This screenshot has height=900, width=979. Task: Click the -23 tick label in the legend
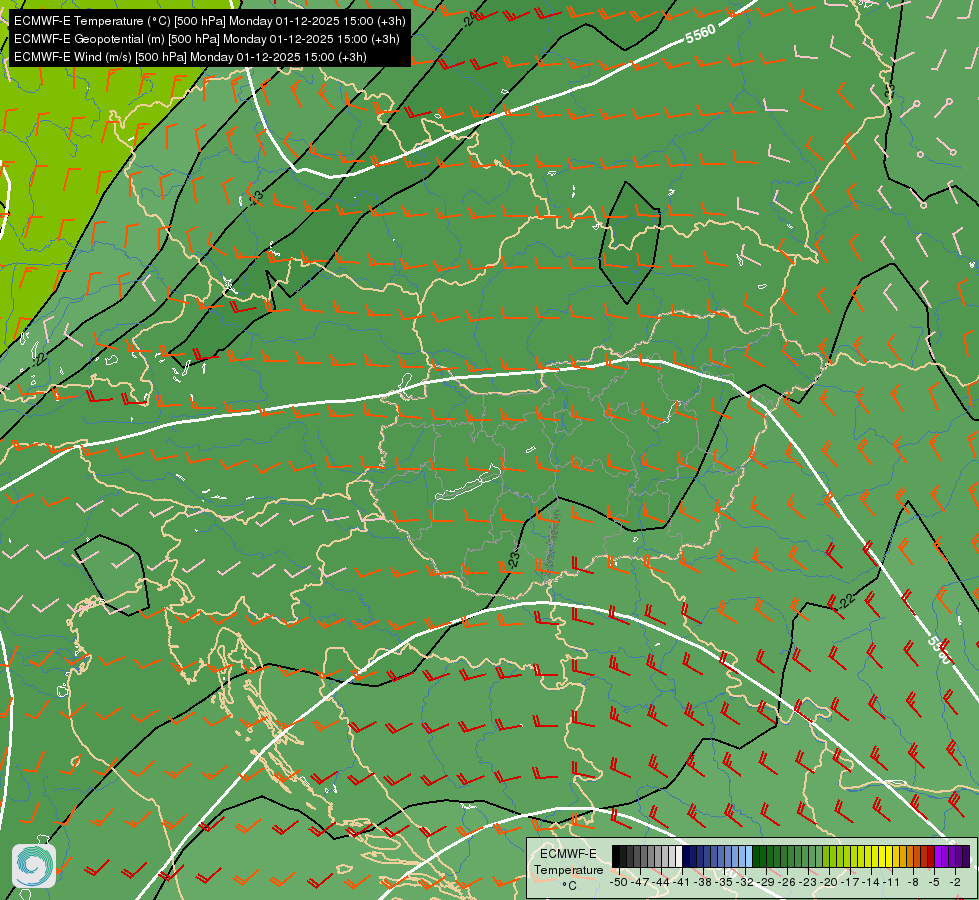[x=808, y=883]
